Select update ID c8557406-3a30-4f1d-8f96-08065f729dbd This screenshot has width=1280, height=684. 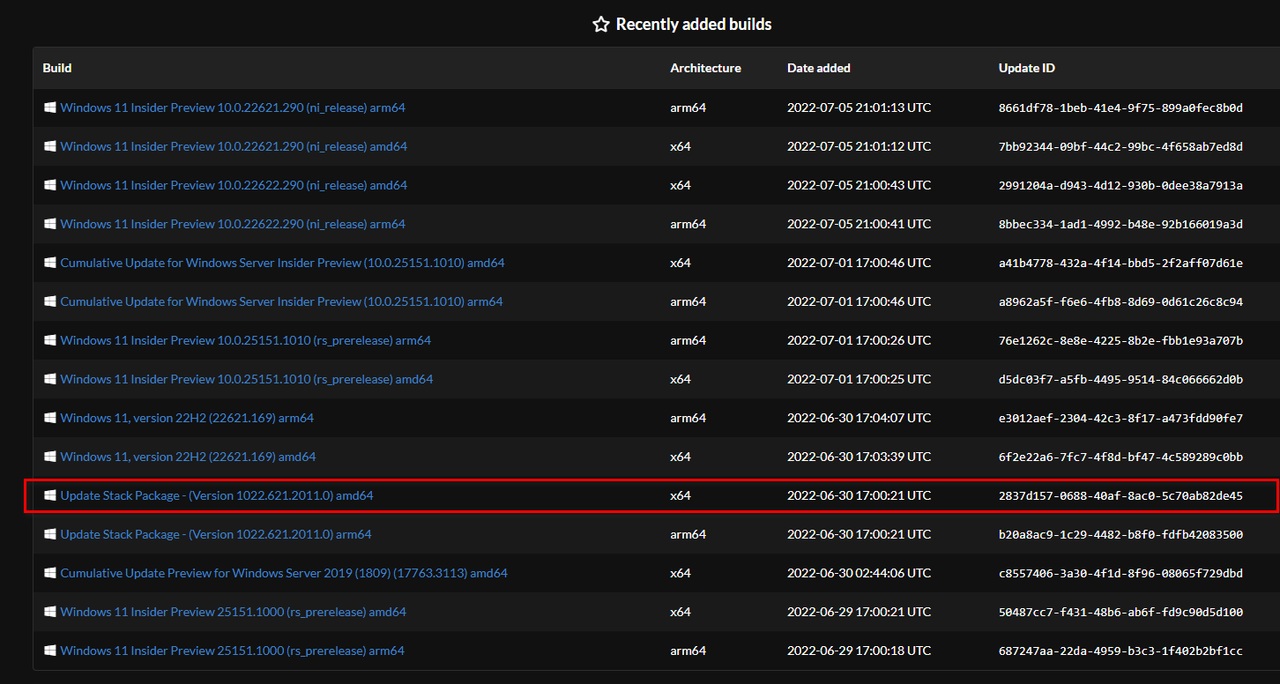tap(1121, 573)
